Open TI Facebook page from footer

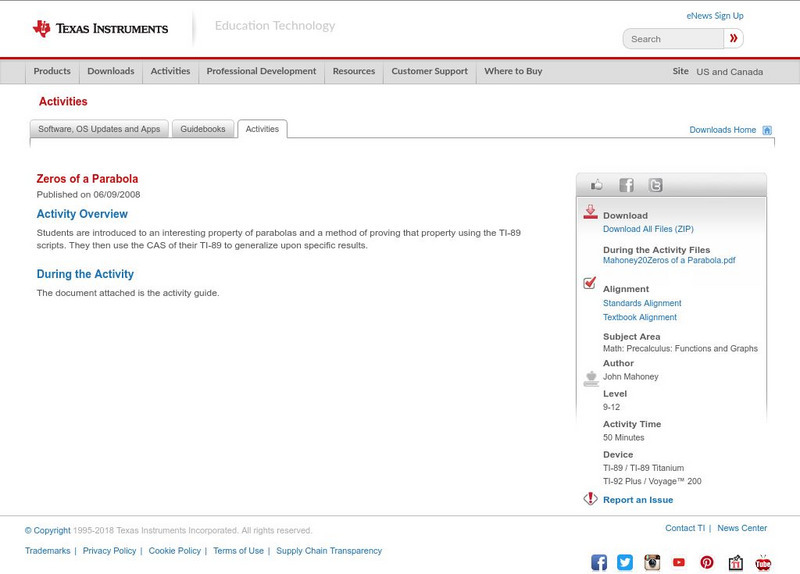coord(599,562)
